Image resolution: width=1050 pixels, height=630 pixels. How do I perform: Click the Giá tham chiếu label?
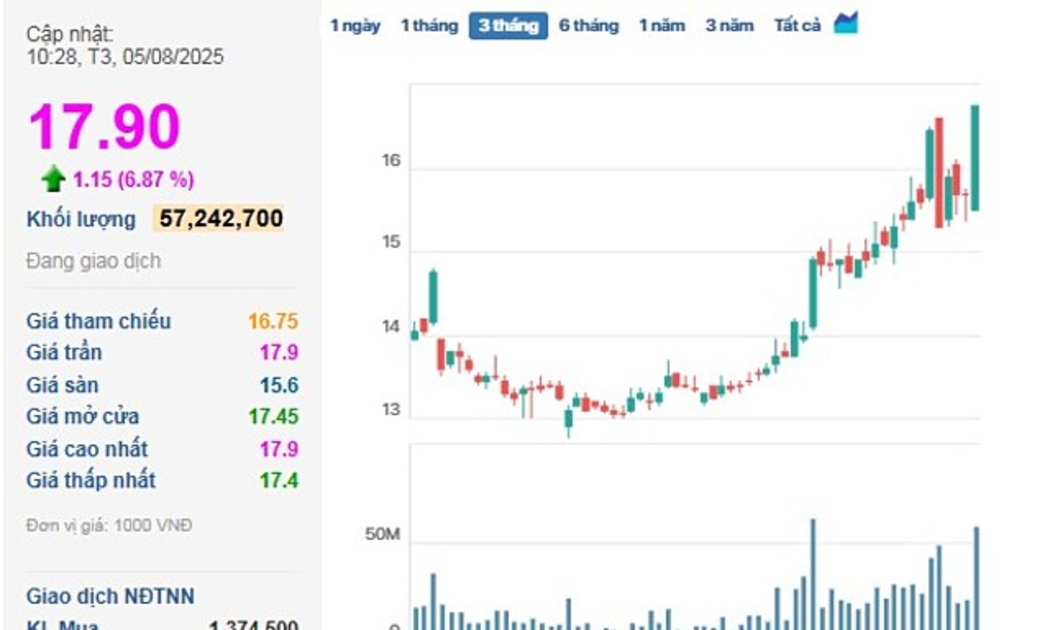point(98,321)
